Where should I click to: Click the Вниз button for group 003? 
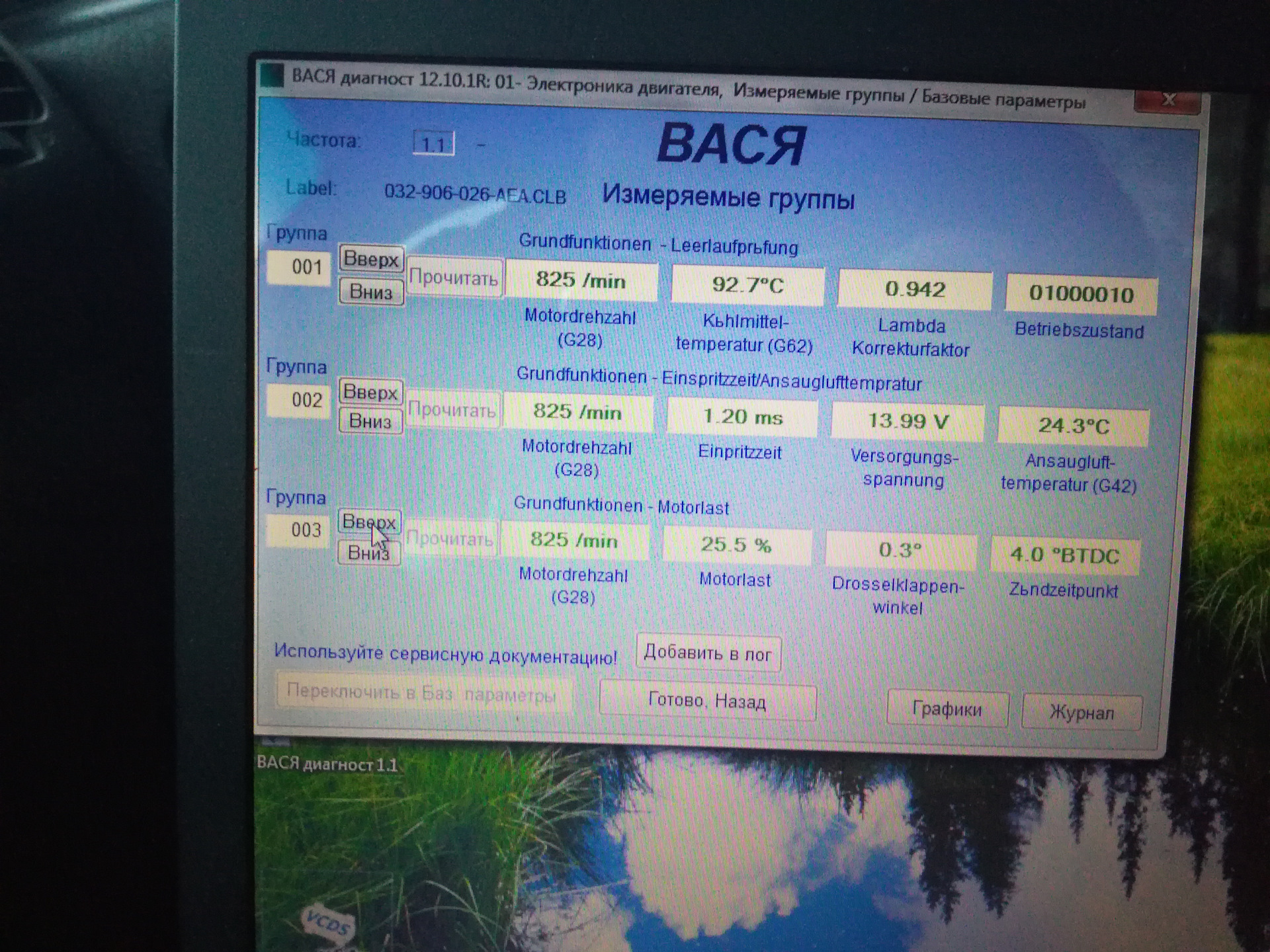tap(369, 552)
